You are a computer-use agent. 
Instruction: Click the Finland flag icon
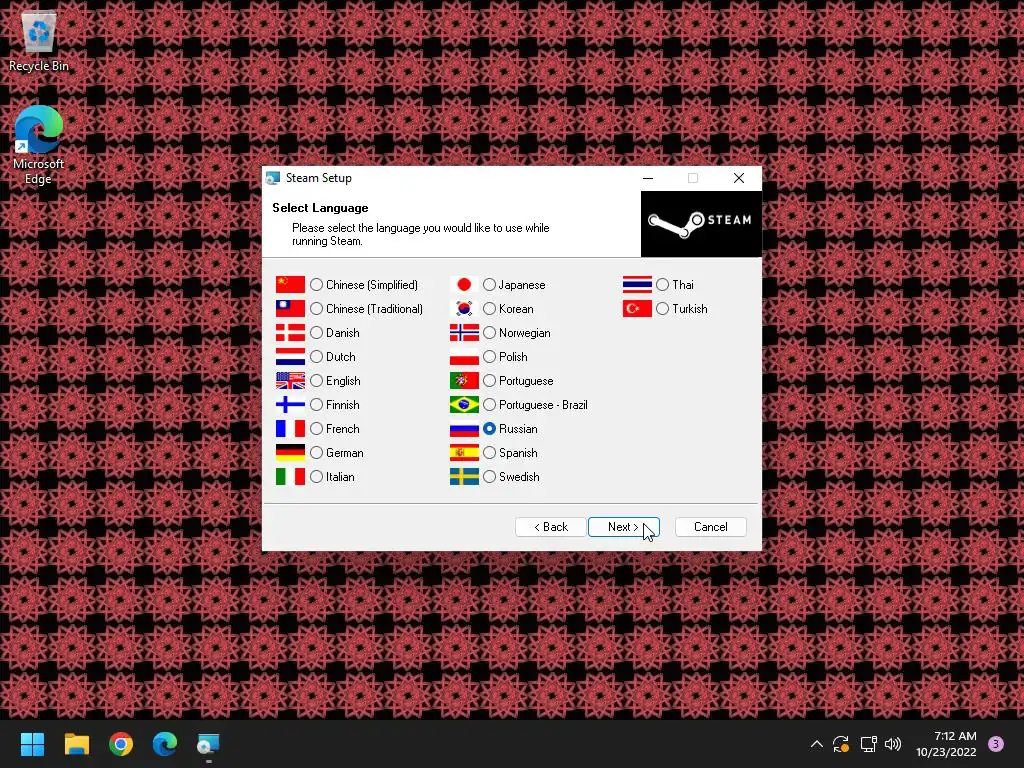[x=291, y=405]
